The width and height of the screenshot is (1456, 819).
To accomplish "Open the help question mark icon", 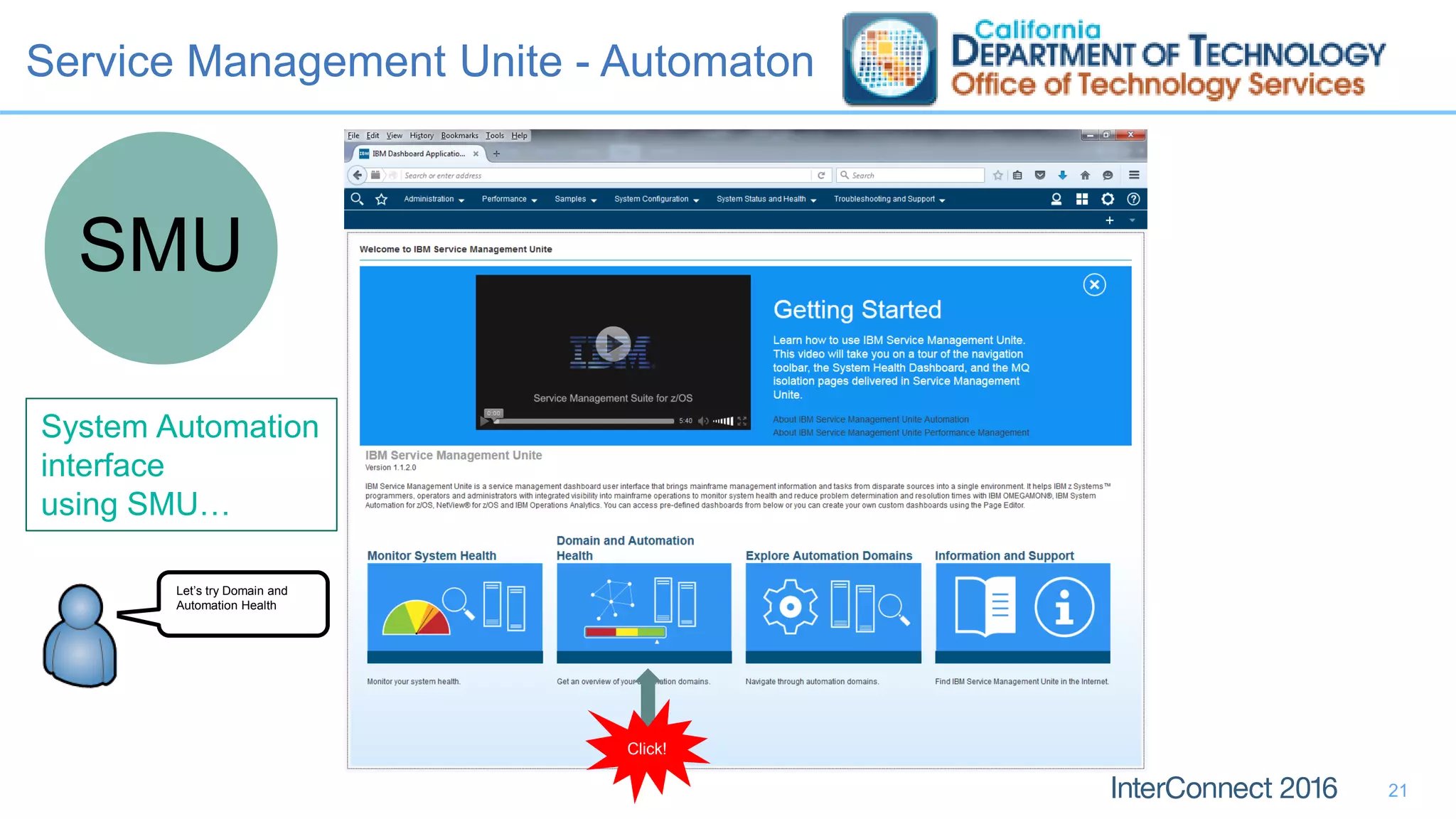I will [1133, 199].
